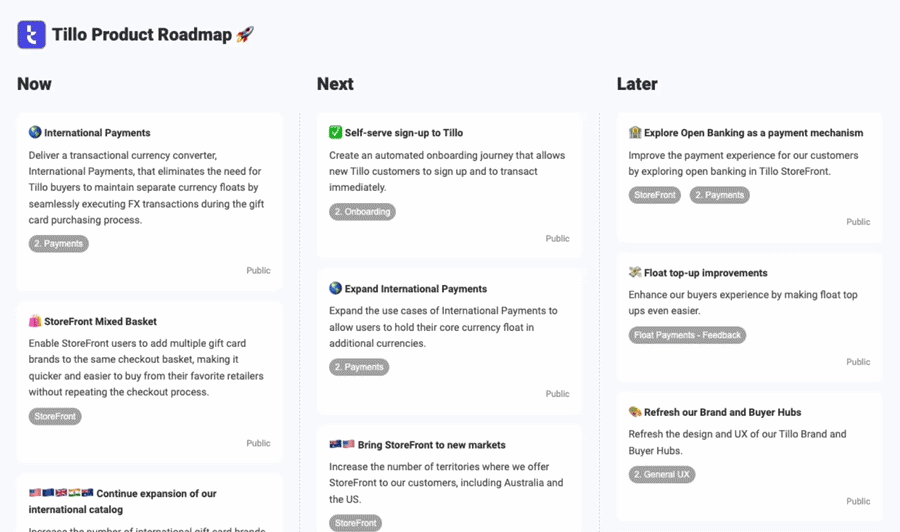Click the Next column heading

335,84
